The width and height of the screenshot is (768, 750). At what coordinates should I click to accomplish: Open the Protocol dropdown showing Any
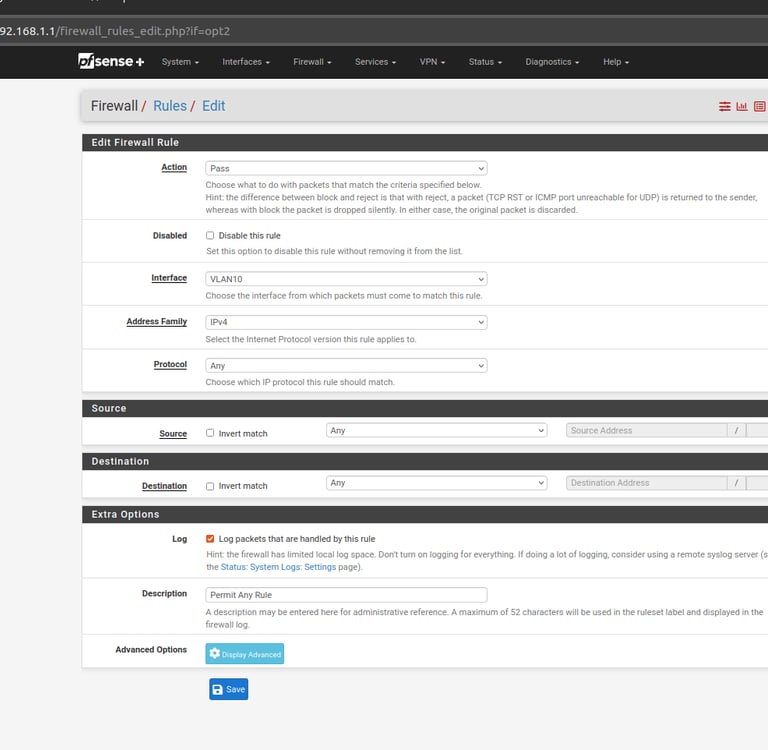coord(346,365)
